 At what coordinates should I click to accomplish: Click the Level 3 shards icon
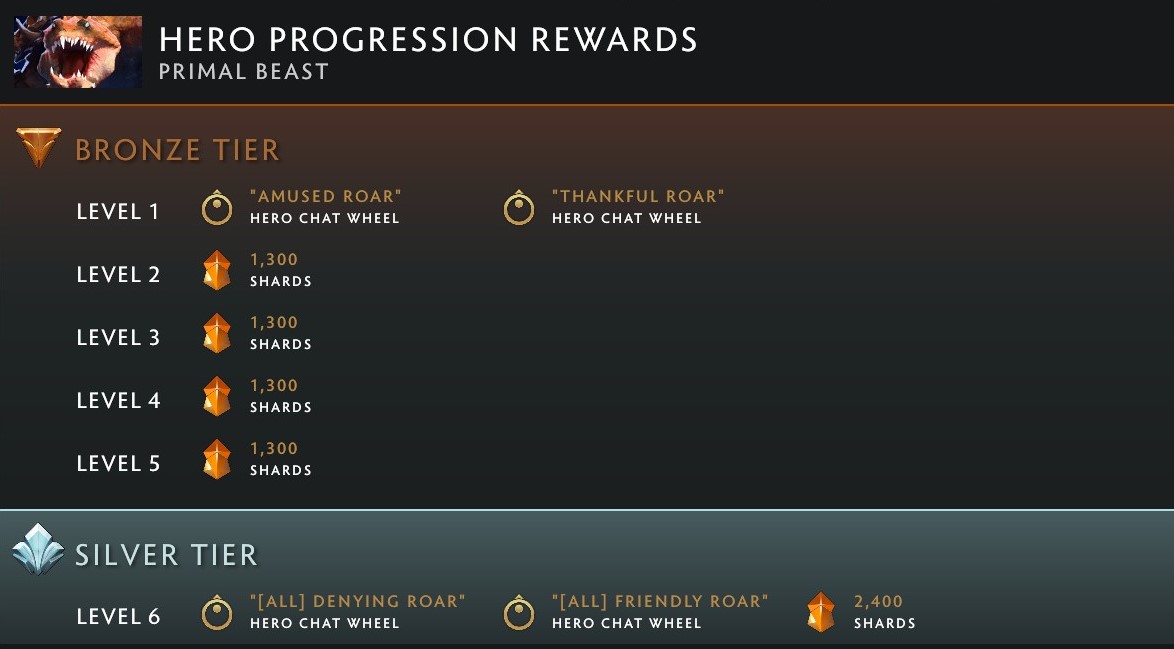[217, 332]
